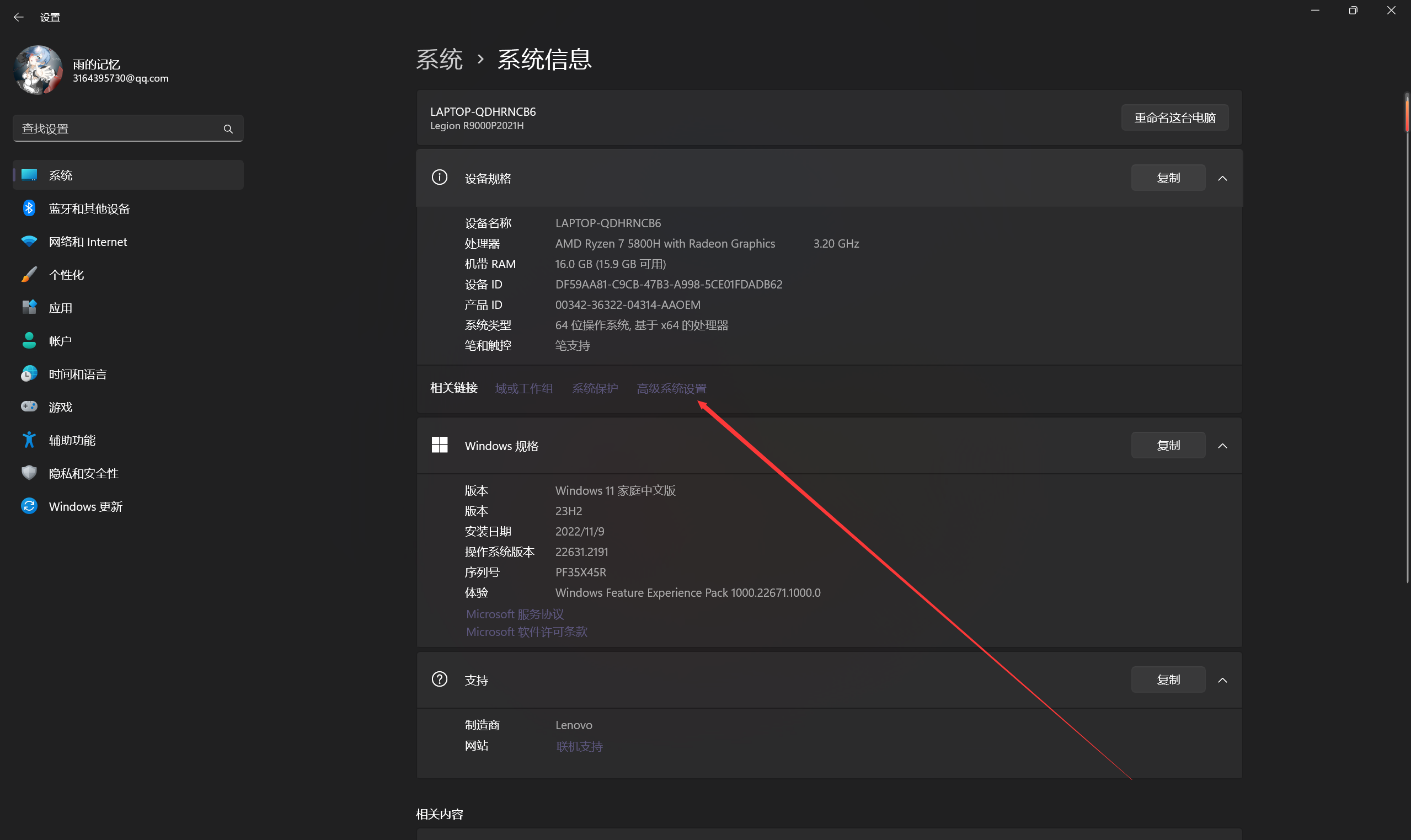Collapse the Windows 规格 section chevron
This screenshot has height=840, width=1411.
pyautogui.click(x=1222, y=446)
